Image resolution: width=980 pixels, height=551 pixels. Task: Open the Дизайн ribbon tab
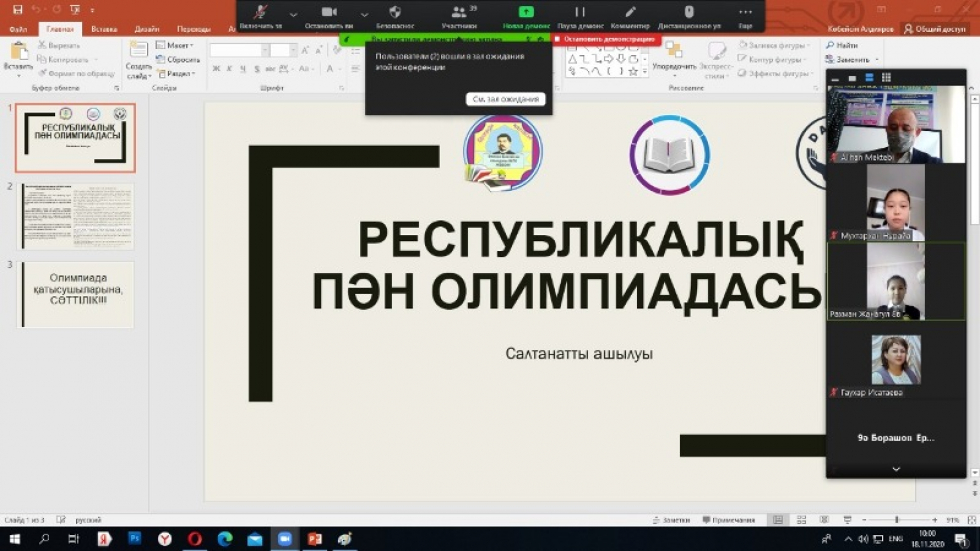[146, 29]
